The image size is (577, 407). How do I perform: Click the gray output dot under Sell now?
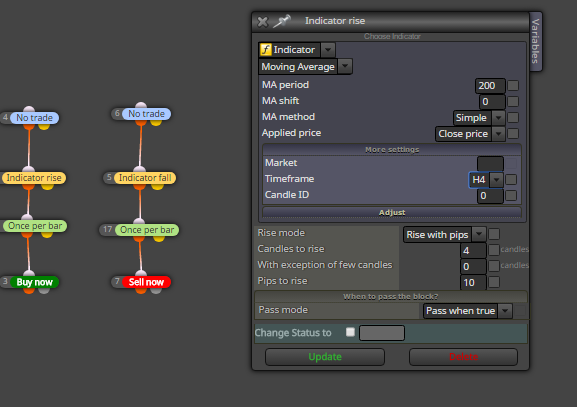point(156,291)
